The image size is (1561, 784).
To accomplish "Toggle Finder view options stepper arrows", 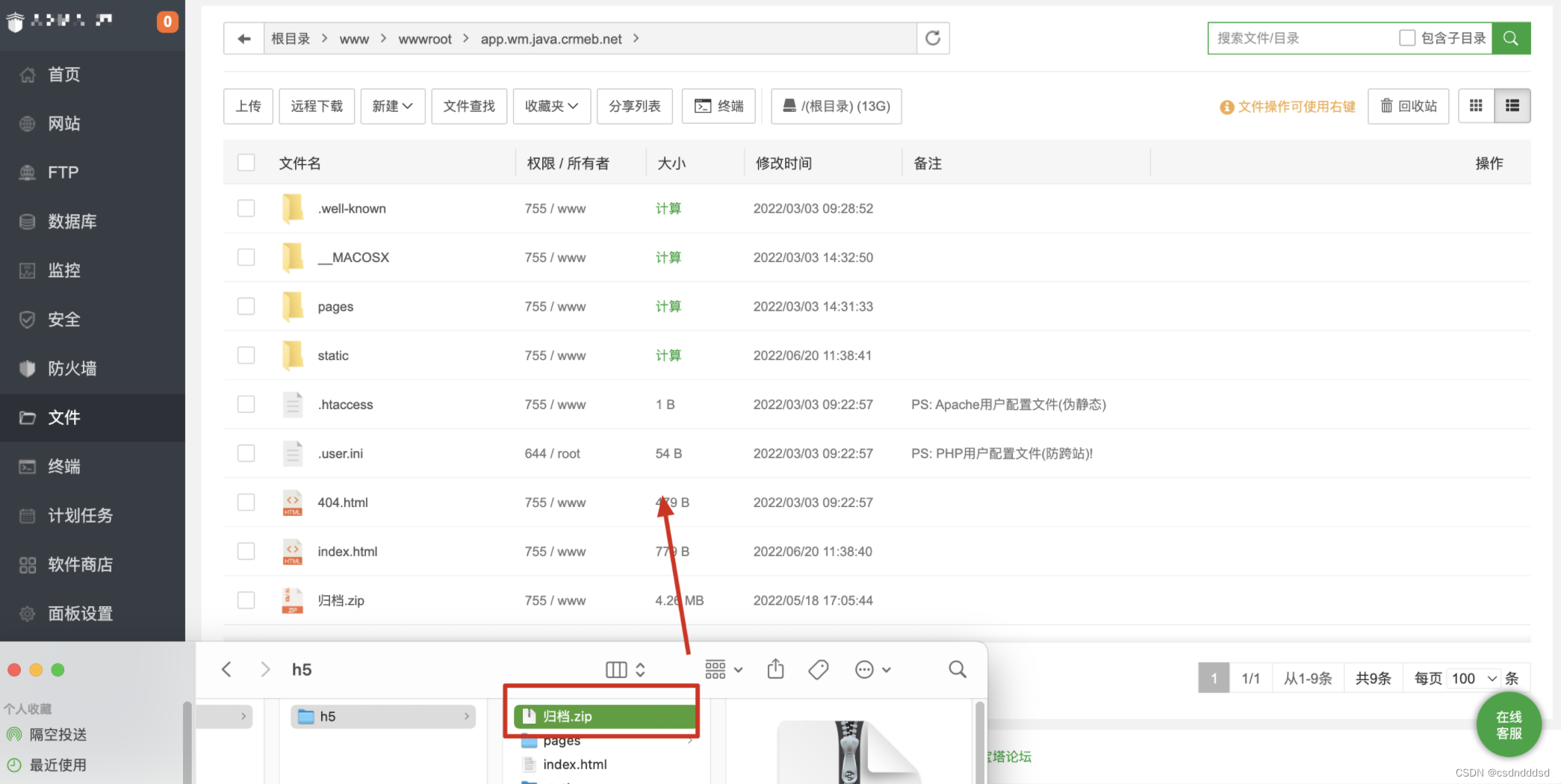I will 641,670.
